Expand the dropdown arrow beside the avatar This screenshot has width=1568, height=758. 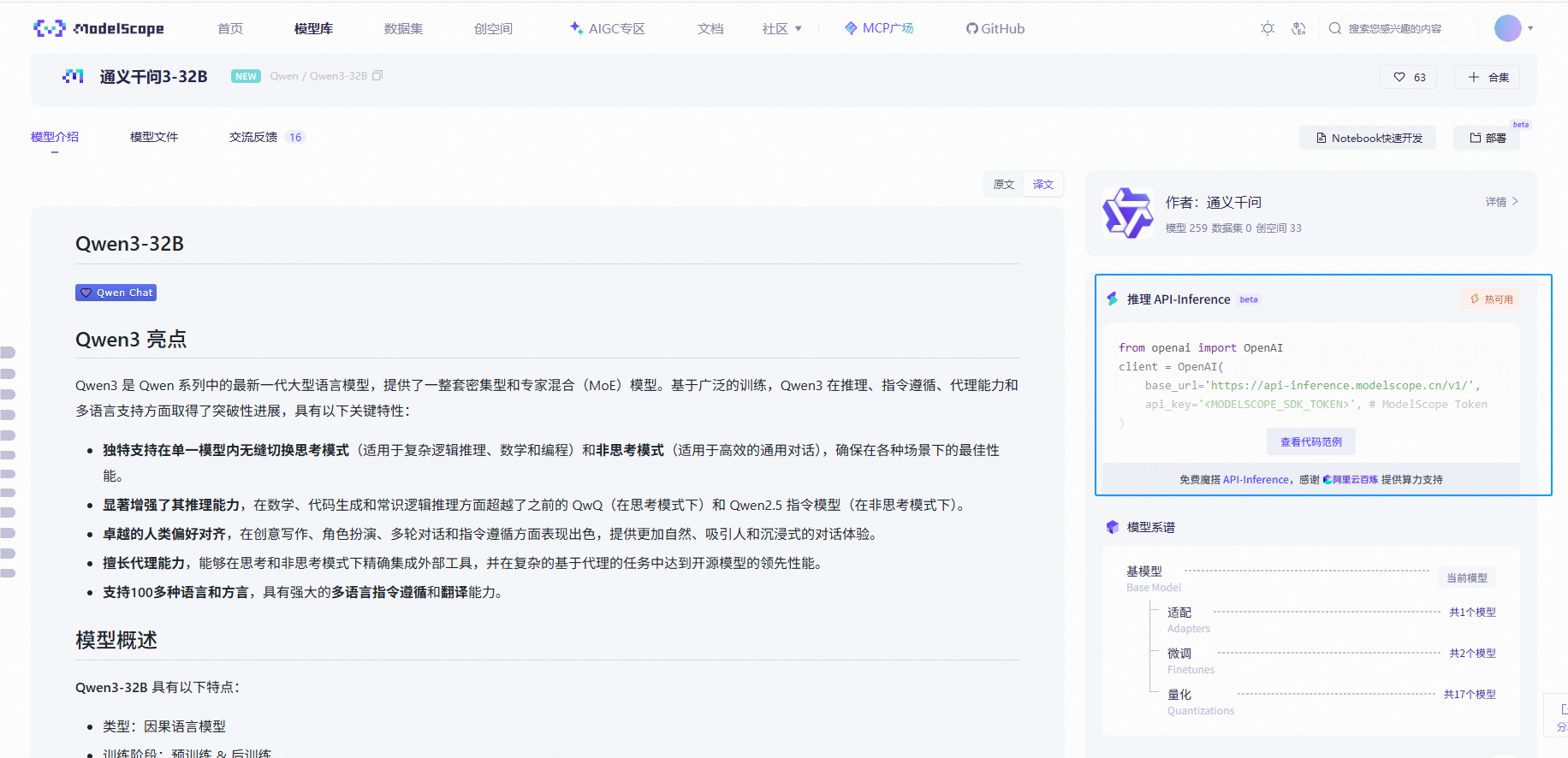(x=1530, y=28)
